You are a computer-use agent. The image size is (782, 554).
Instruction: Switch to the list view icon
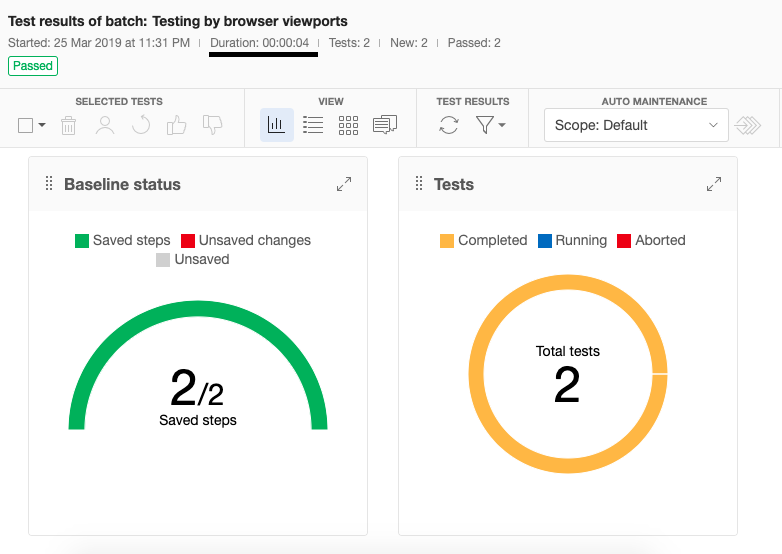pos(313,125)
